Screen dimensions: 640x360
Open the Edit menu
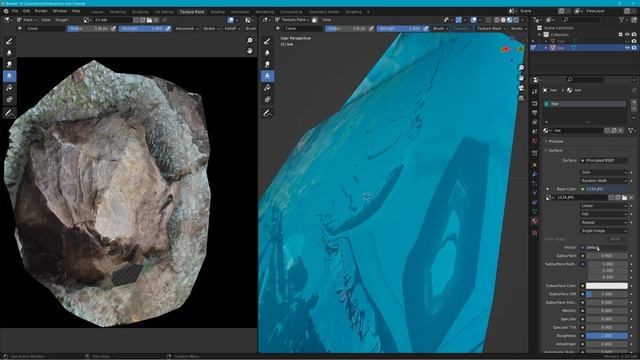tap(27, 11)
